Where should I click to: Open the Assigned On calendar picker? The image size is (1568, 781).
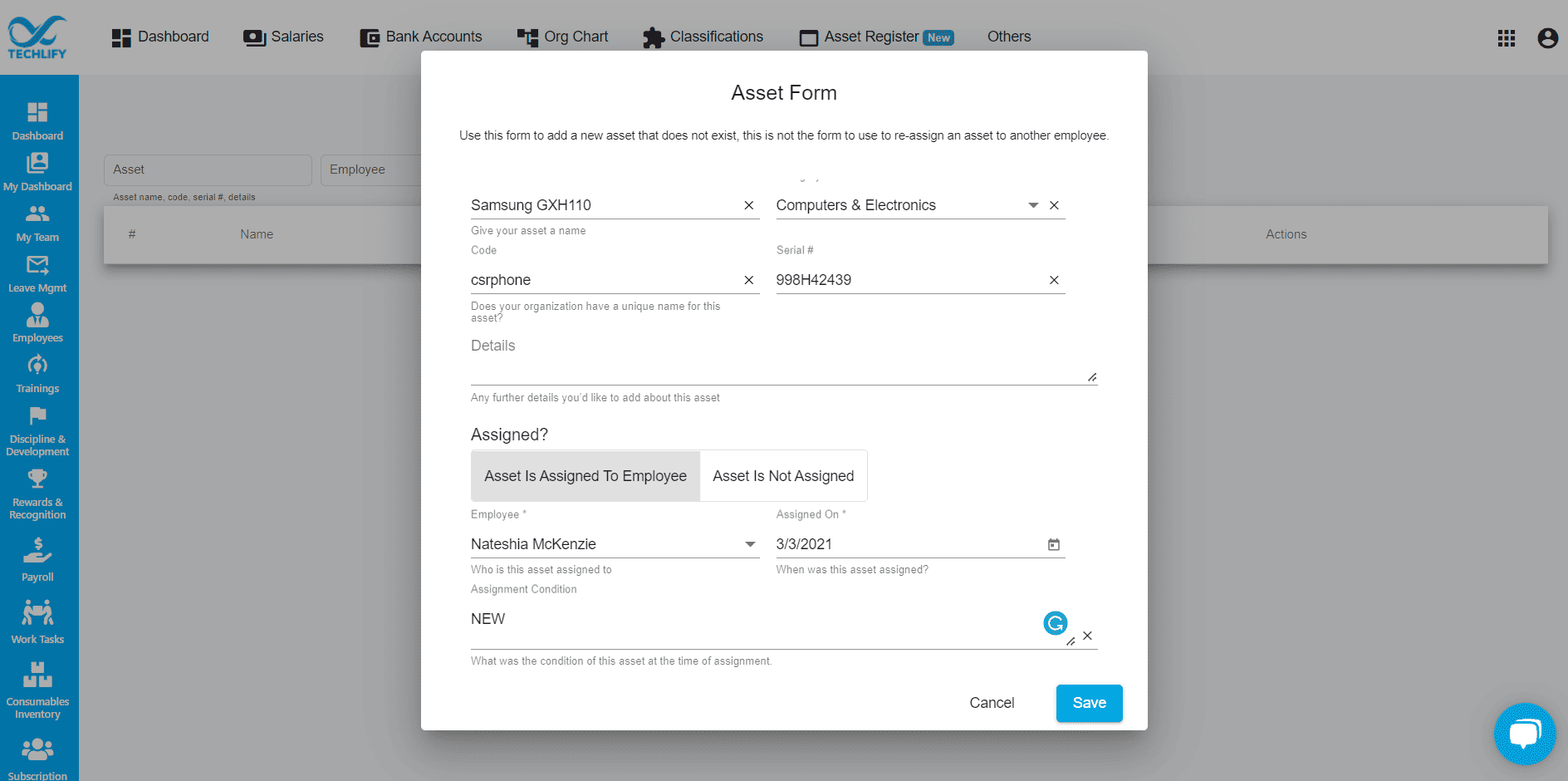click(x=1053, y=544)
